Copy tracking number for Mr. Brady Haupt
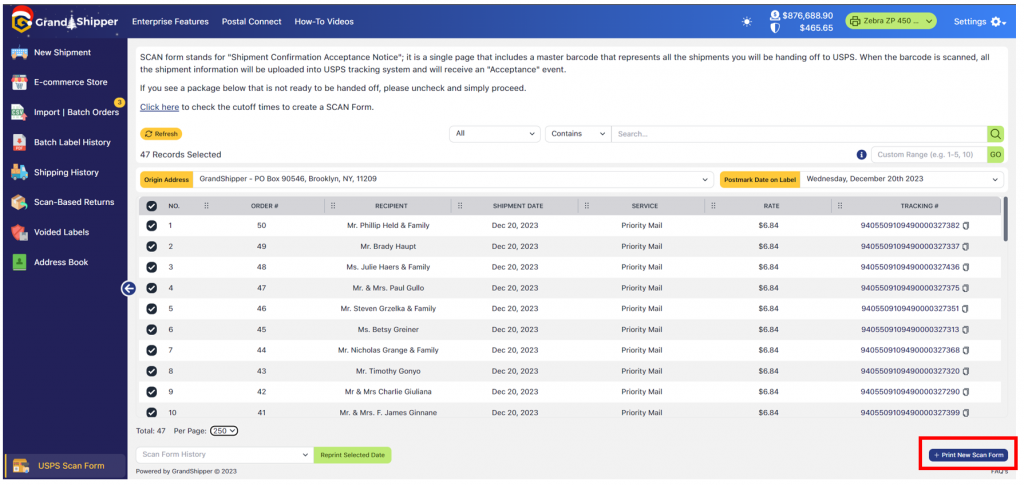 point(966,246)
